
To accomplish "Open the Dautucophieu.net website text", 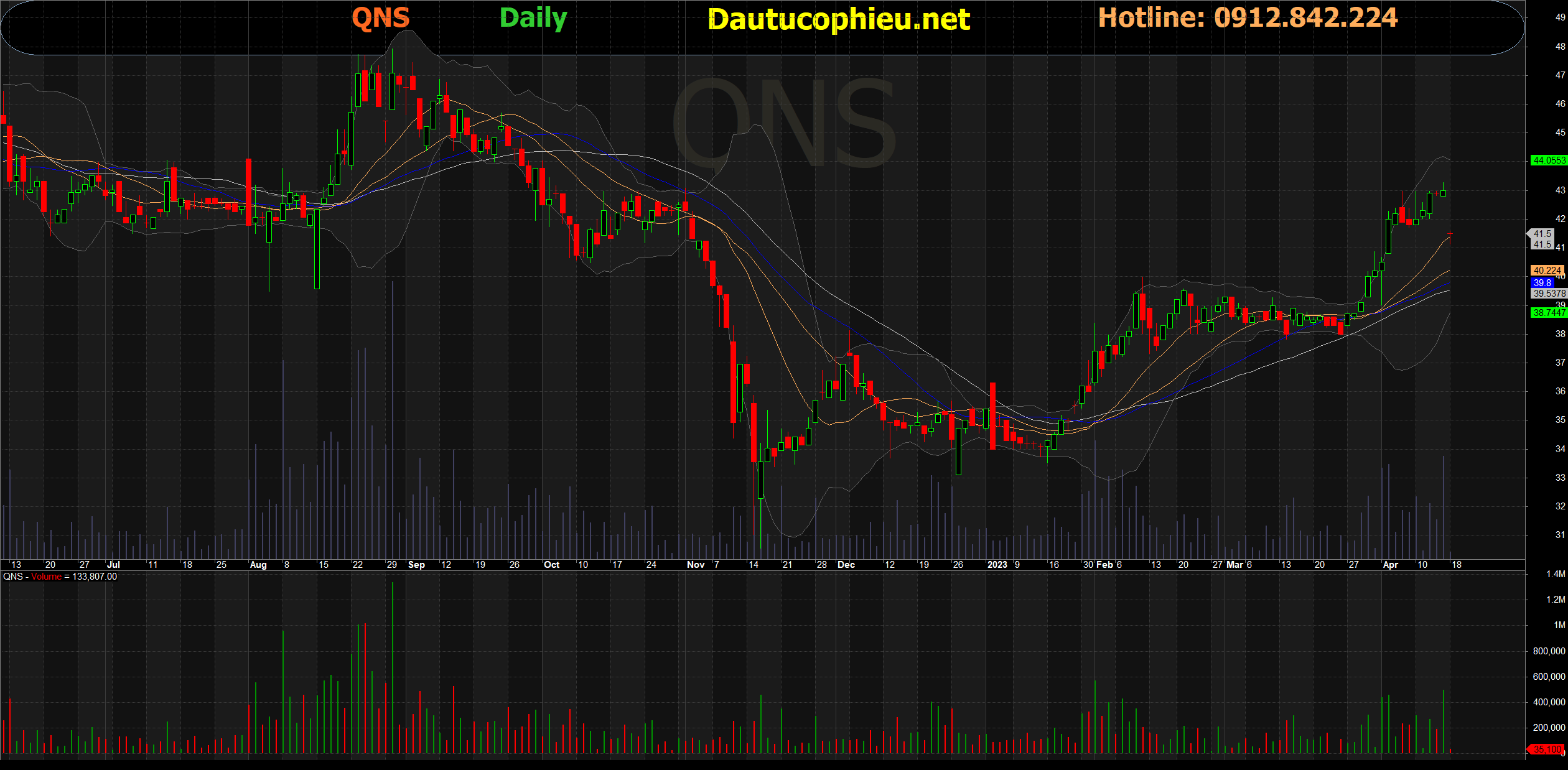I will point(838,19).
